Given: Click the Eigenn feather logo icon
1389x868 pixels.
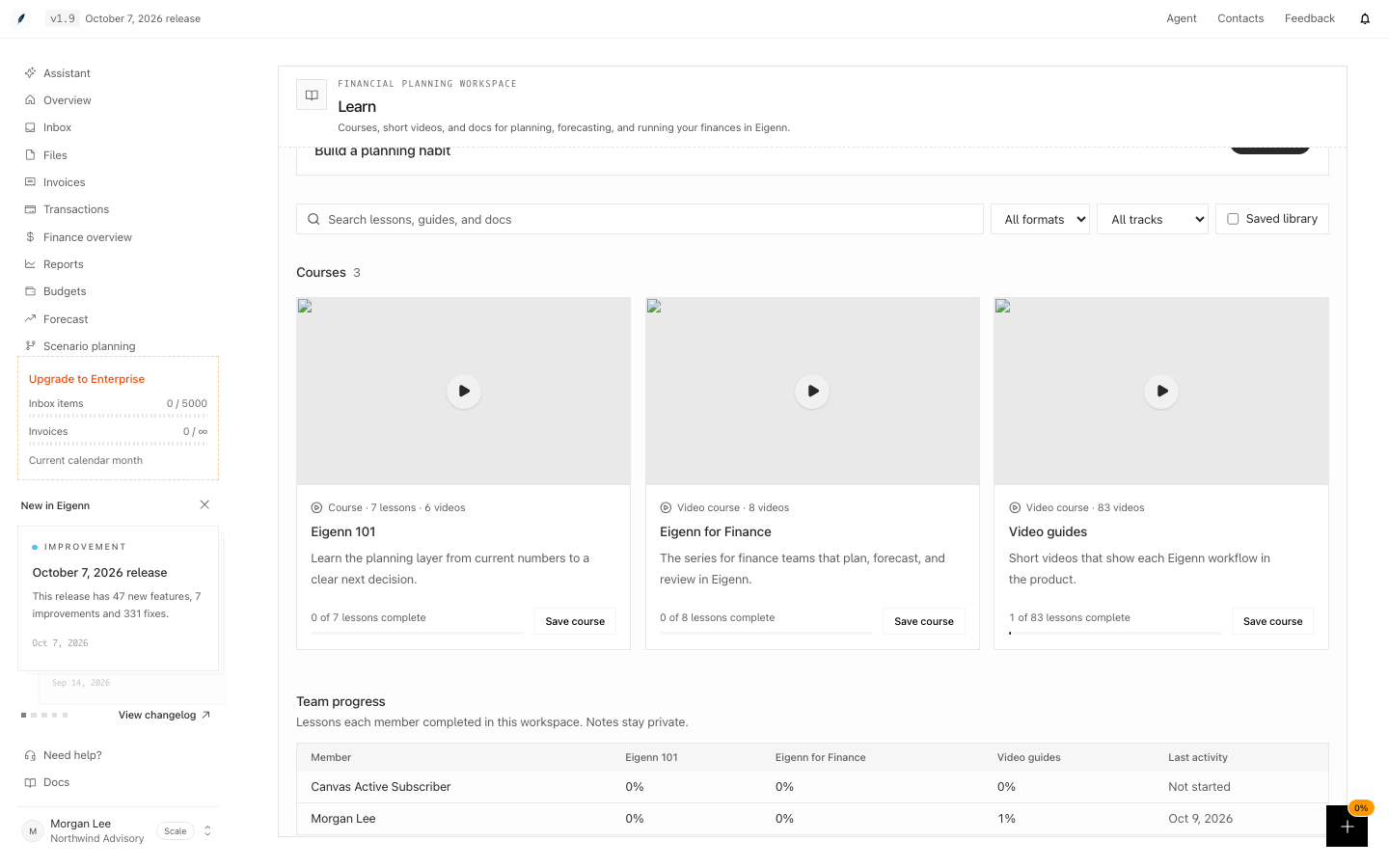Looking at the screenshot, I should [21, 18].
